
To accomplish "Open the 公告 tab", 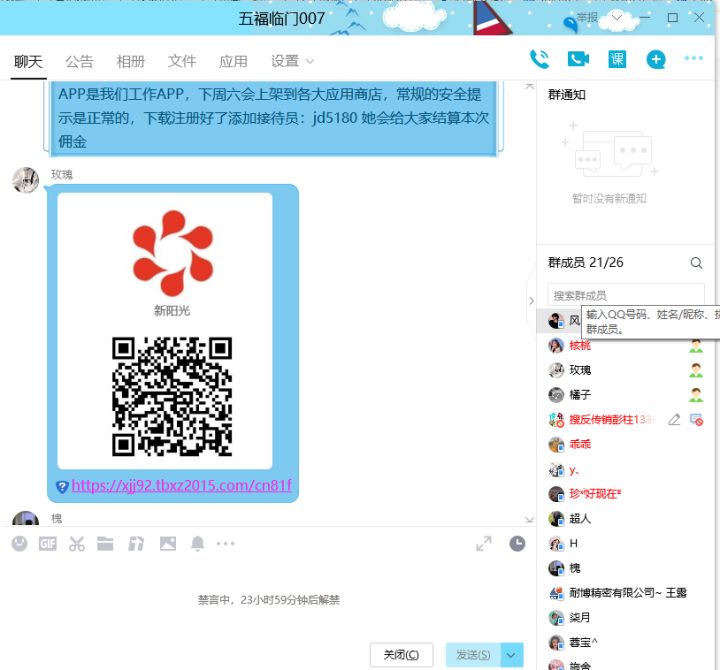I will (x=79, y=61).
